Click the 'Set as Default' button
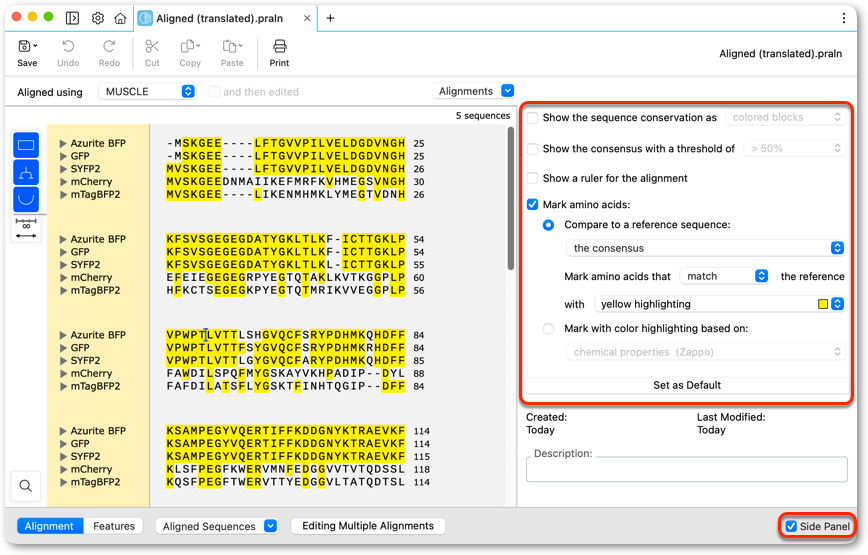 coord(686,385)
